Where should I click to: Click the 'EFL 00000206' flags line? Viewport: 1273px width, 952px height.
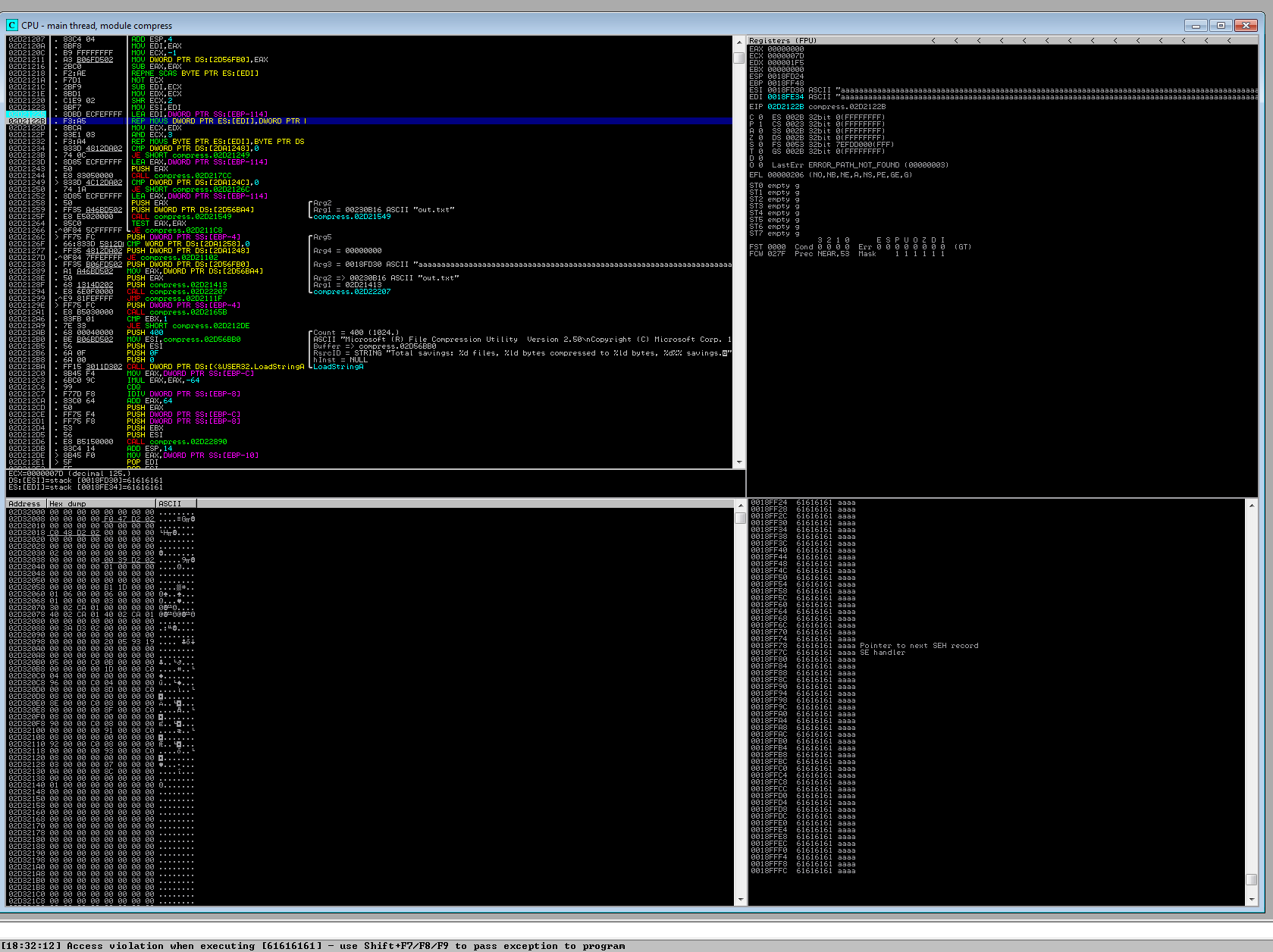[x=830, y=174]
